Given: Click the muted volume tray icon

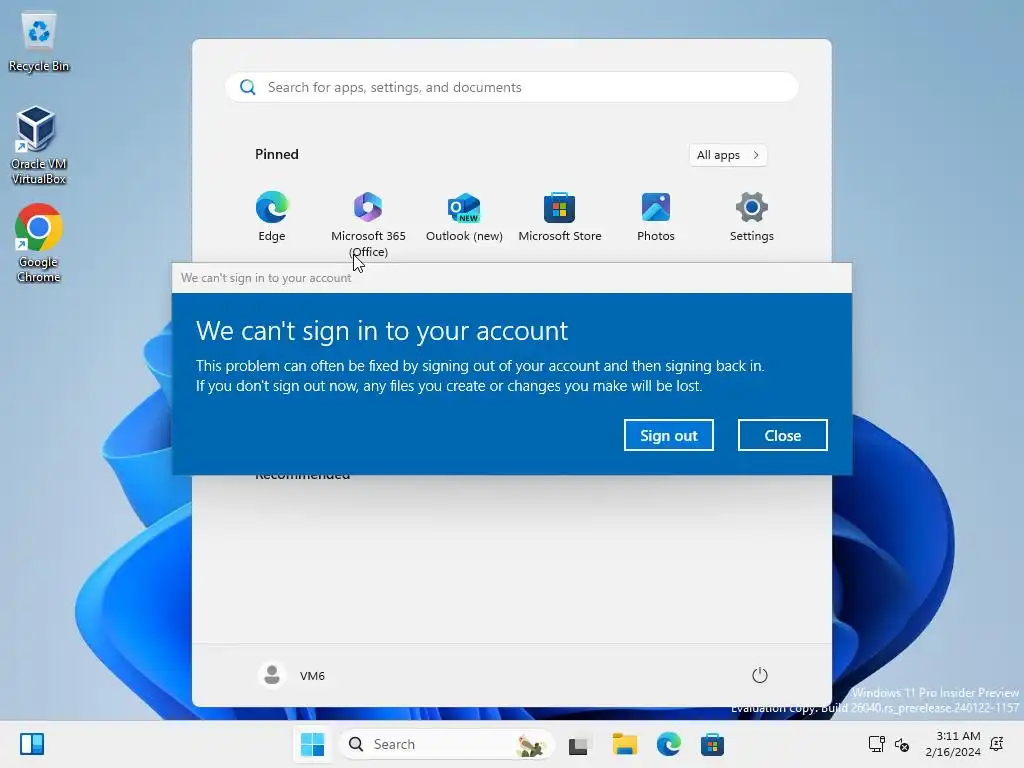Looking at the screenshot, I should [902, 744].
